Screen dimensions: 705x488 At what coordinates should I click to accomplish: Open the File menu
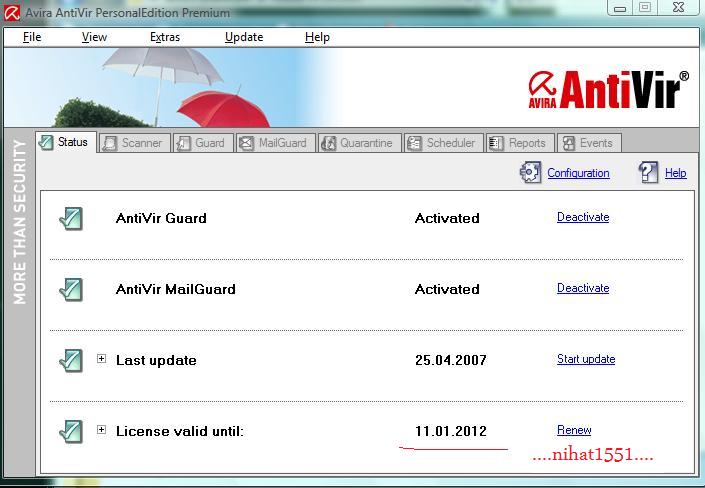(x=32, y=37)
